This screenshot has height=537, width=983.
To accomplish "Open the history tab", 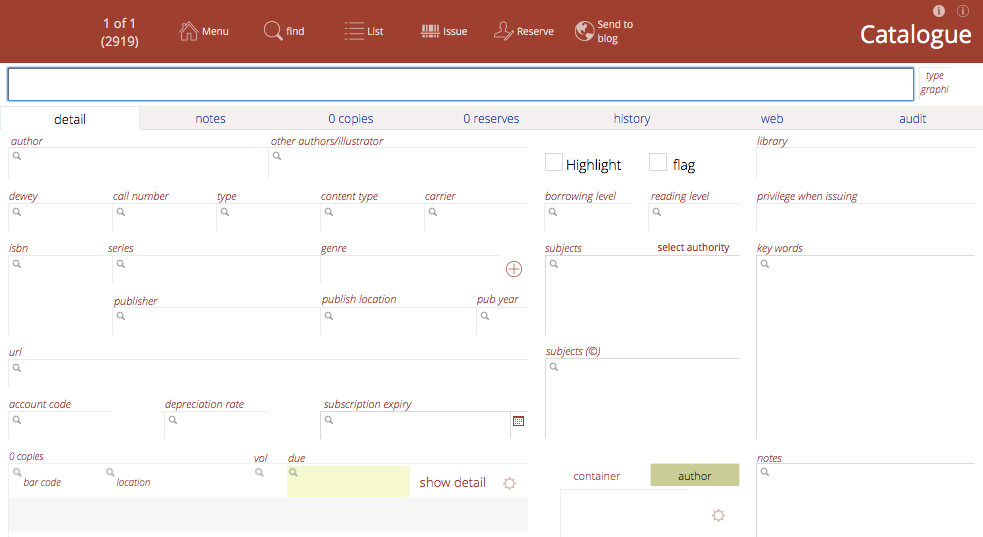I will (x=631, y=119).
